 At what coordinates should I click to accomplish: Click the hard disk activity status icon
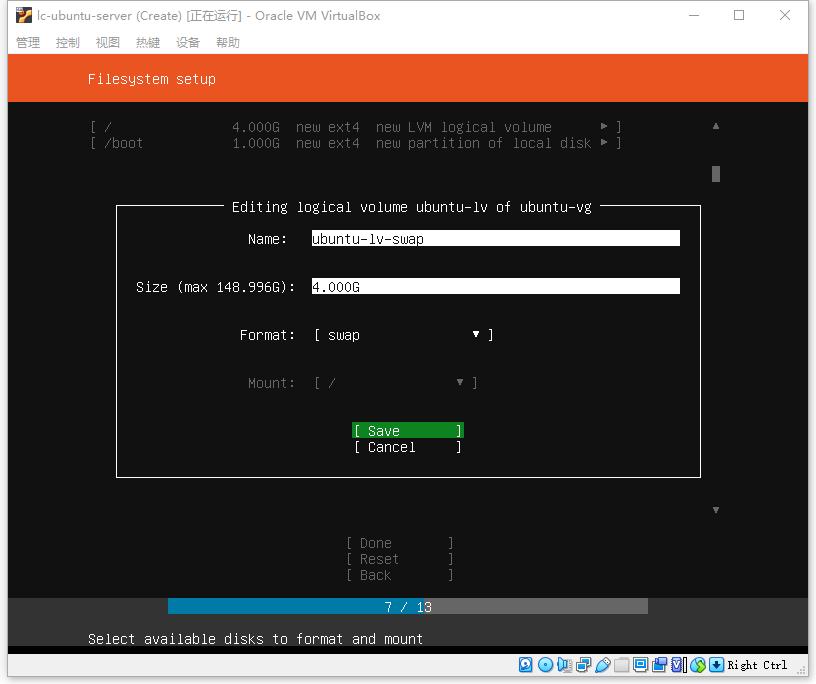click(526, 665)
